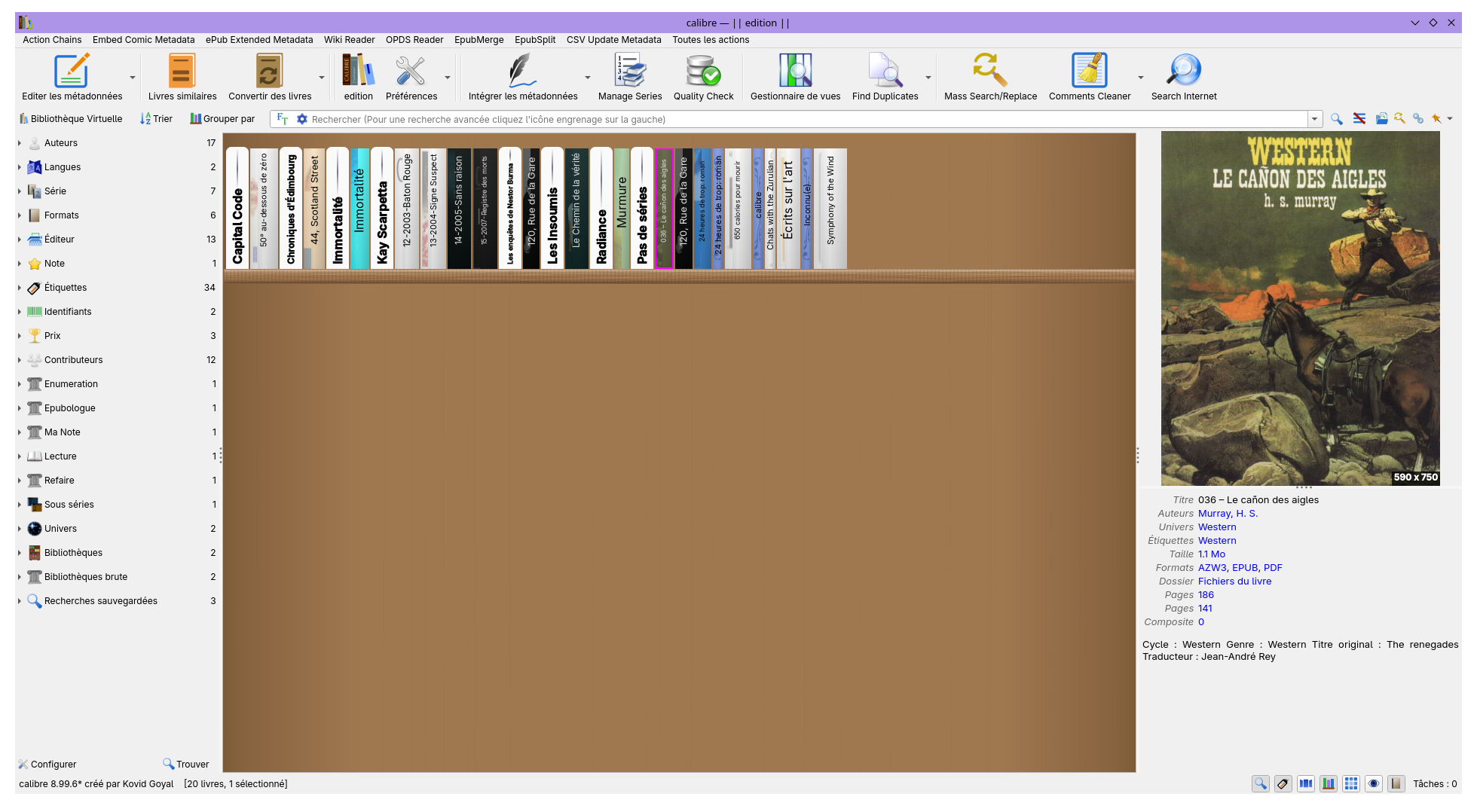Toggle the eye quick view button
The height and width of the screenshot is (812, 1477).
coord(1373,784)
